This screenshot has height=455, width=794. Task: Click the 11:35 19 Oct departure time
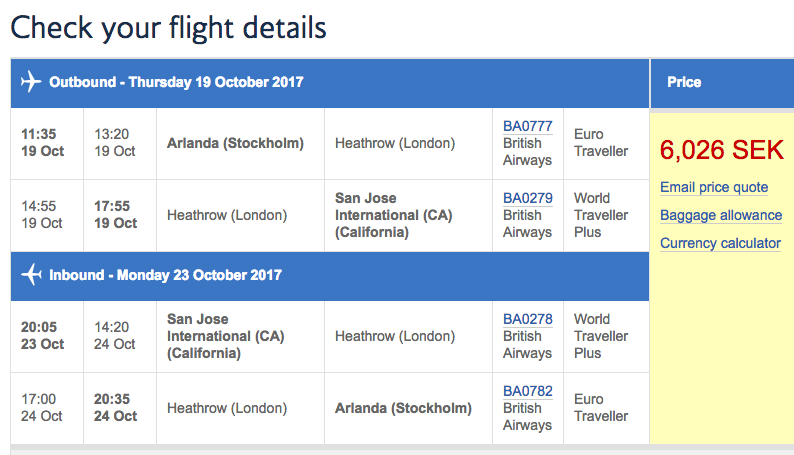(x=43, y=143)
